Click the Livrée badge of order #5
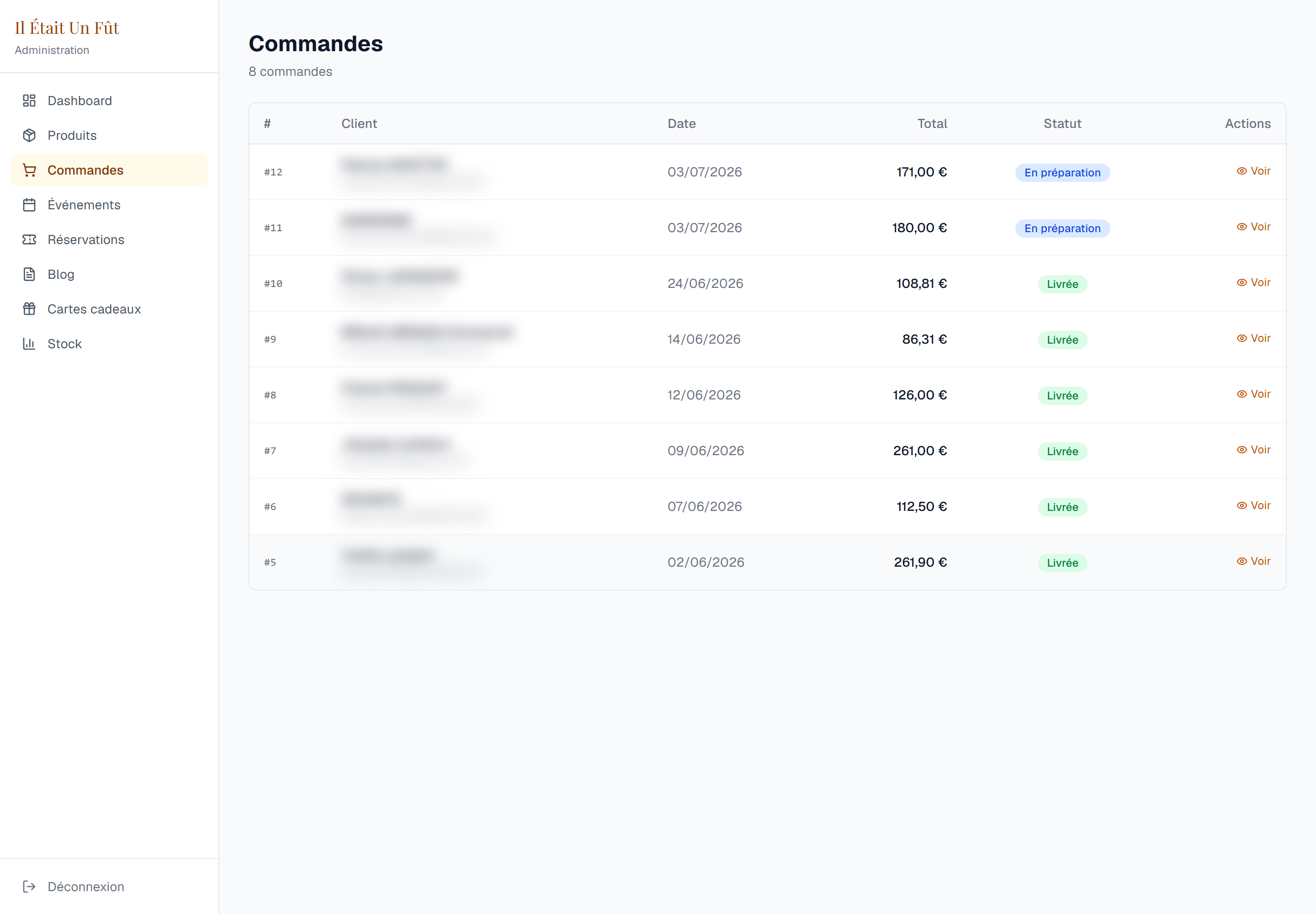Screen dimensions: 1316x914 [x=1062, y=563]
